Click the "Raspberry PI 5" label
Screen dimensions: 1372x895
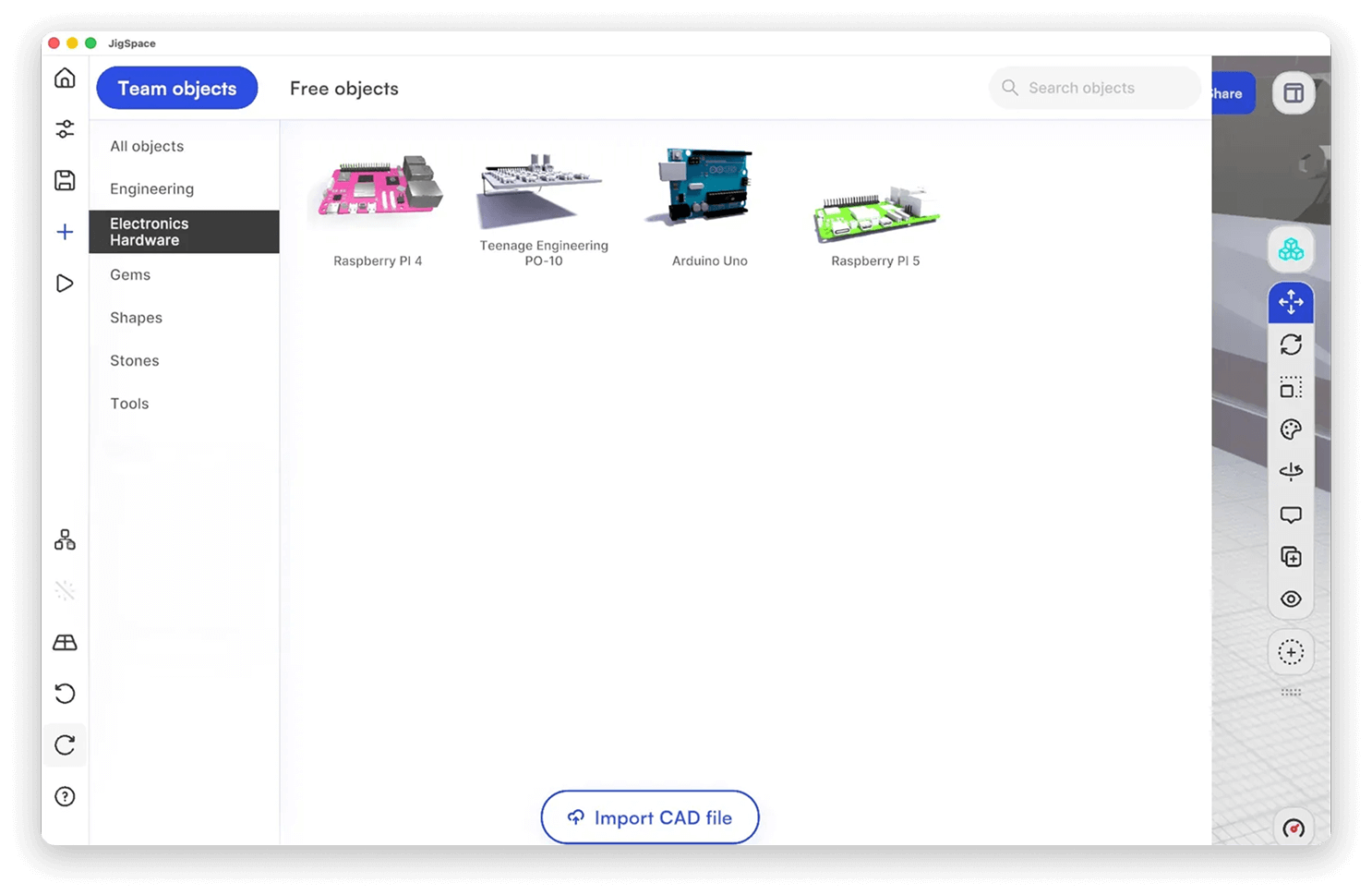pyautogui.click(x=875, y=261)
